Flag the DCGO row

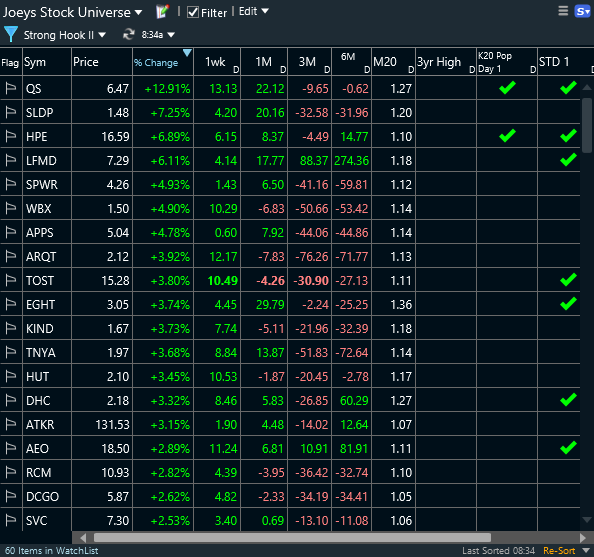click(x=11, y=496)
